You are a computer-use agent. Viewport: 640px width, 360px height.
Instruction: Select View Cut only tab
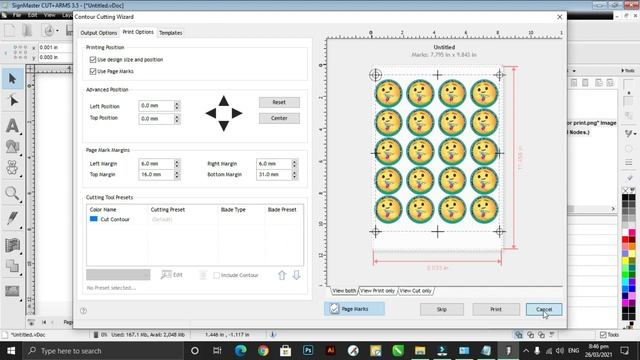pyautogui.click(x=416, y=291)
